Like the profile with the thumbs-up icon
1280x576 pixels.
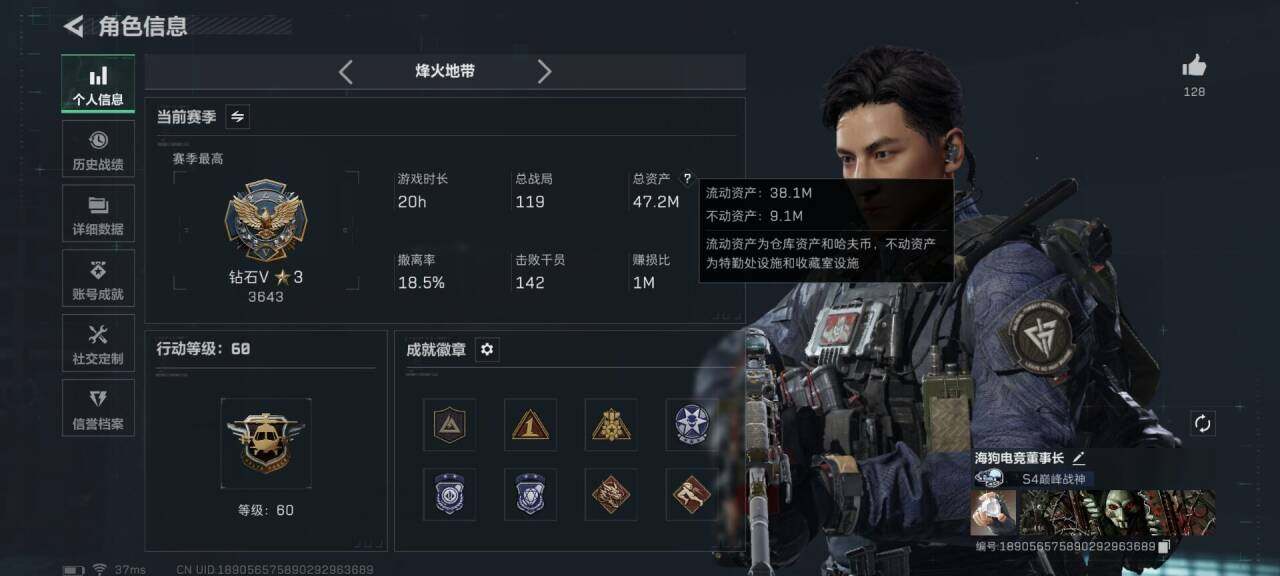(1194, 67)
